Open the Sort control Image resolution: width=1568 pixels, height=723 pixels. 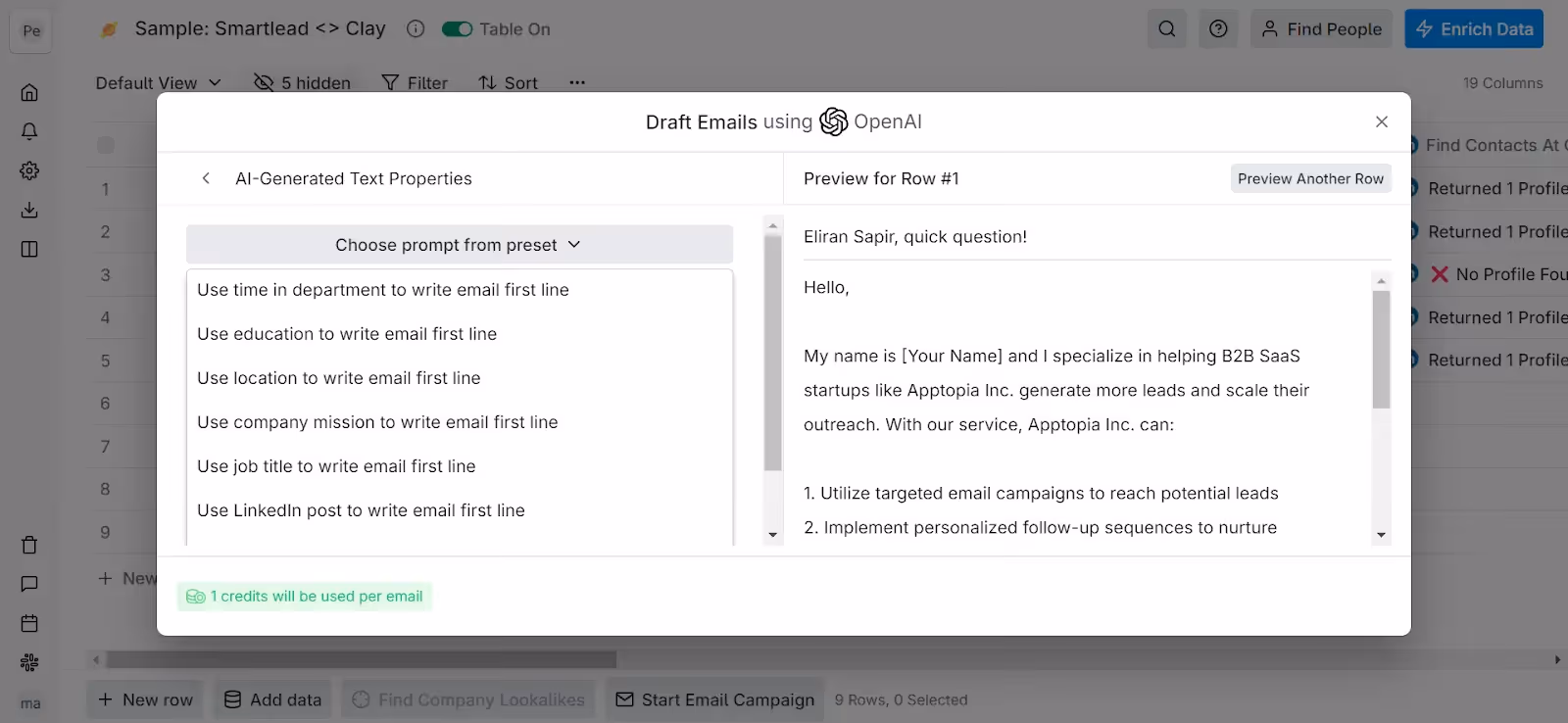(508, 83)
